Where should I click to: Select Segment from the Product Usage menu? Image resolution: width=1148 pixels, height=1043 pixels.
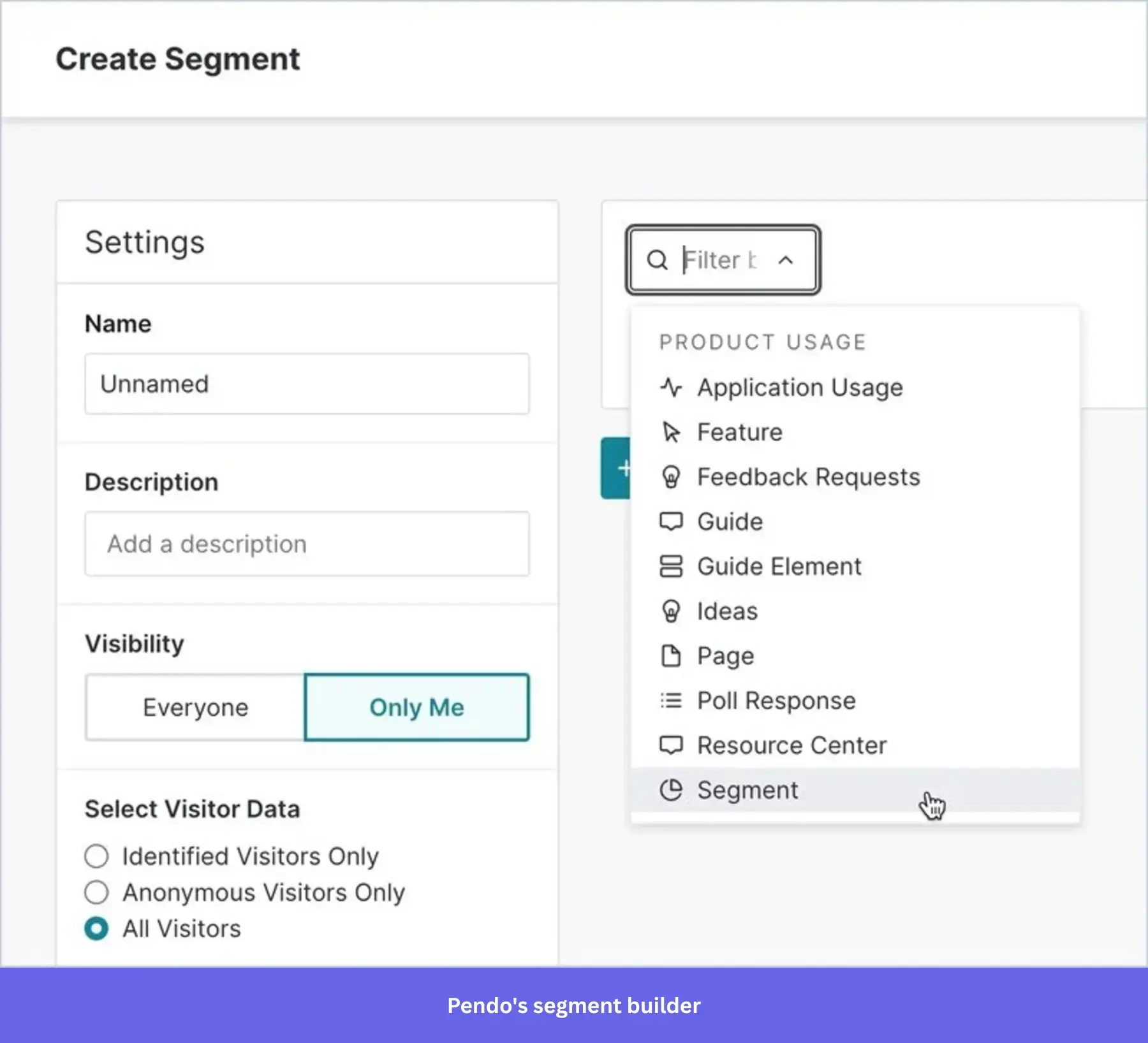(x=749, y=789)
